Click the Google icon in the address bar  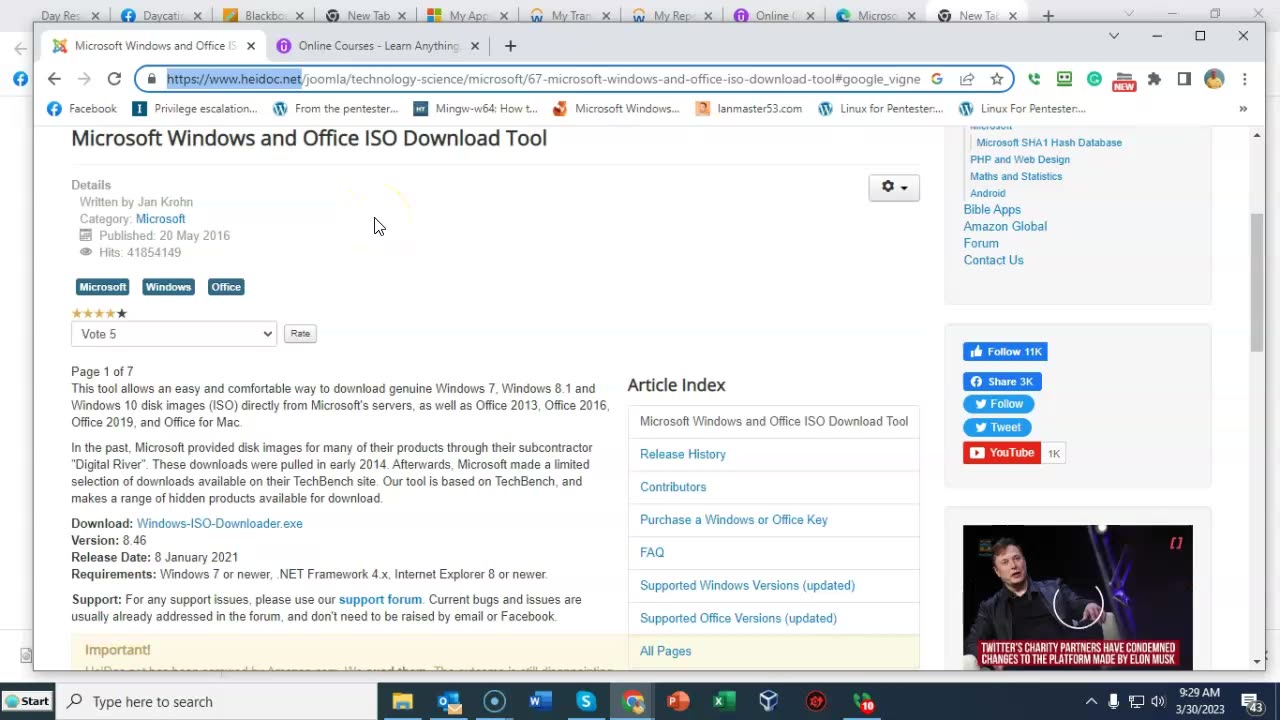coord(937,79)
